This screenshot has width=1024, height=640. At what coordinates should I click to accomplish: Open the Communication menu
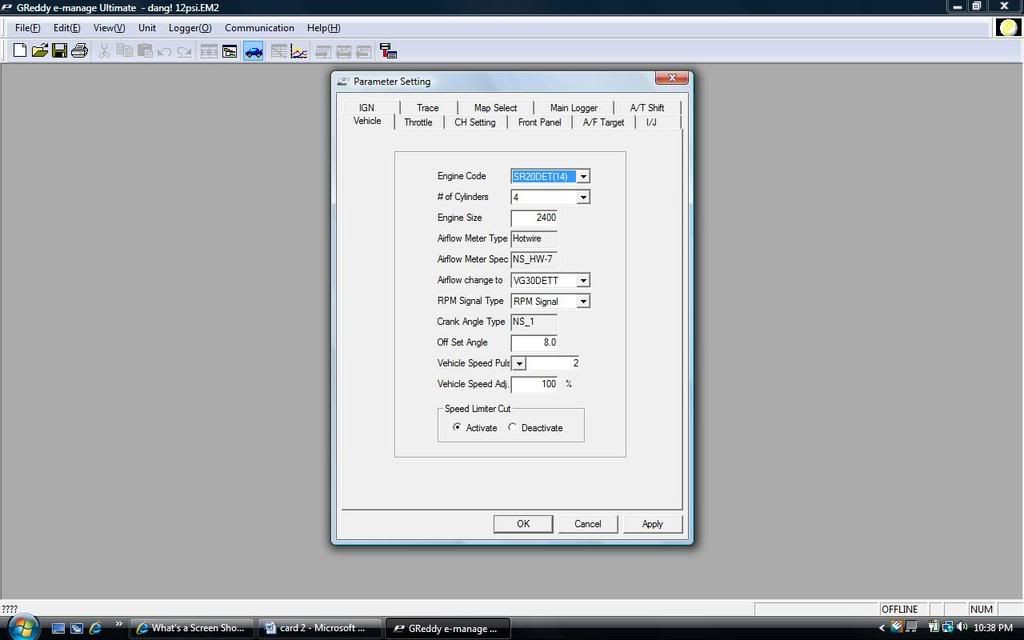coord(259,28)
